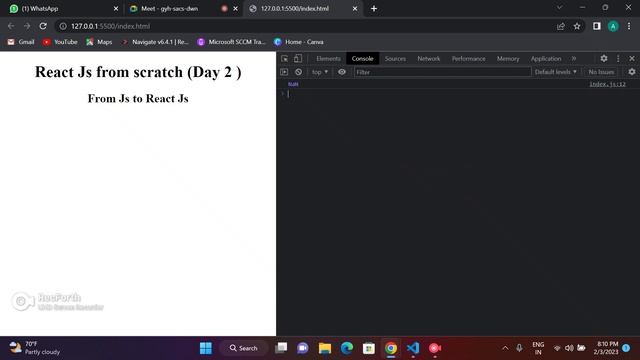Open the Application tab

click(x=546, y=58)
